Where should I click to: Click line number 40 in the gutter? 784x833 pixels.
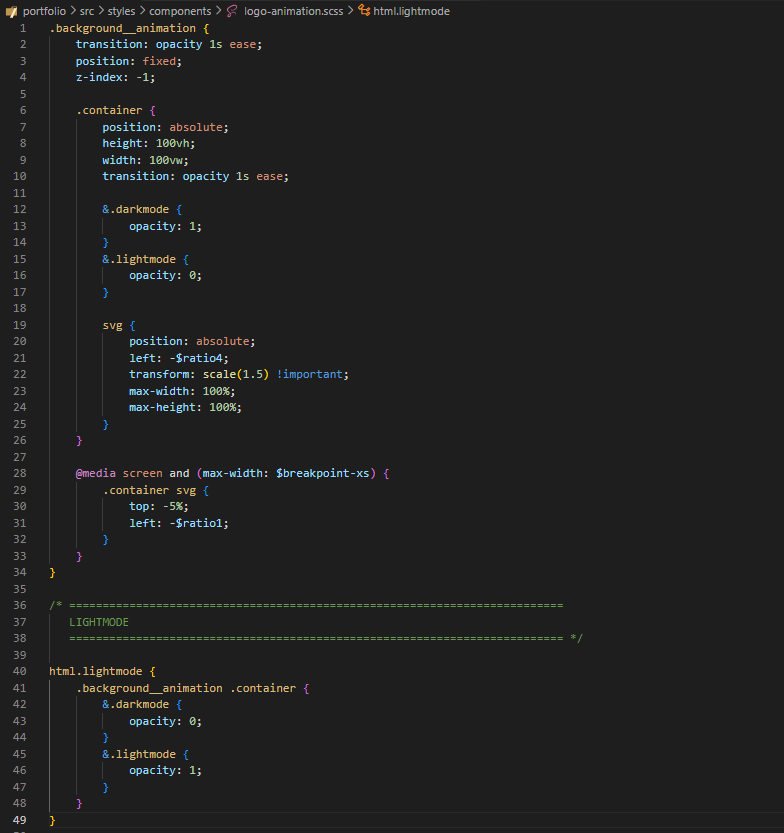click(x=20, y=671)
